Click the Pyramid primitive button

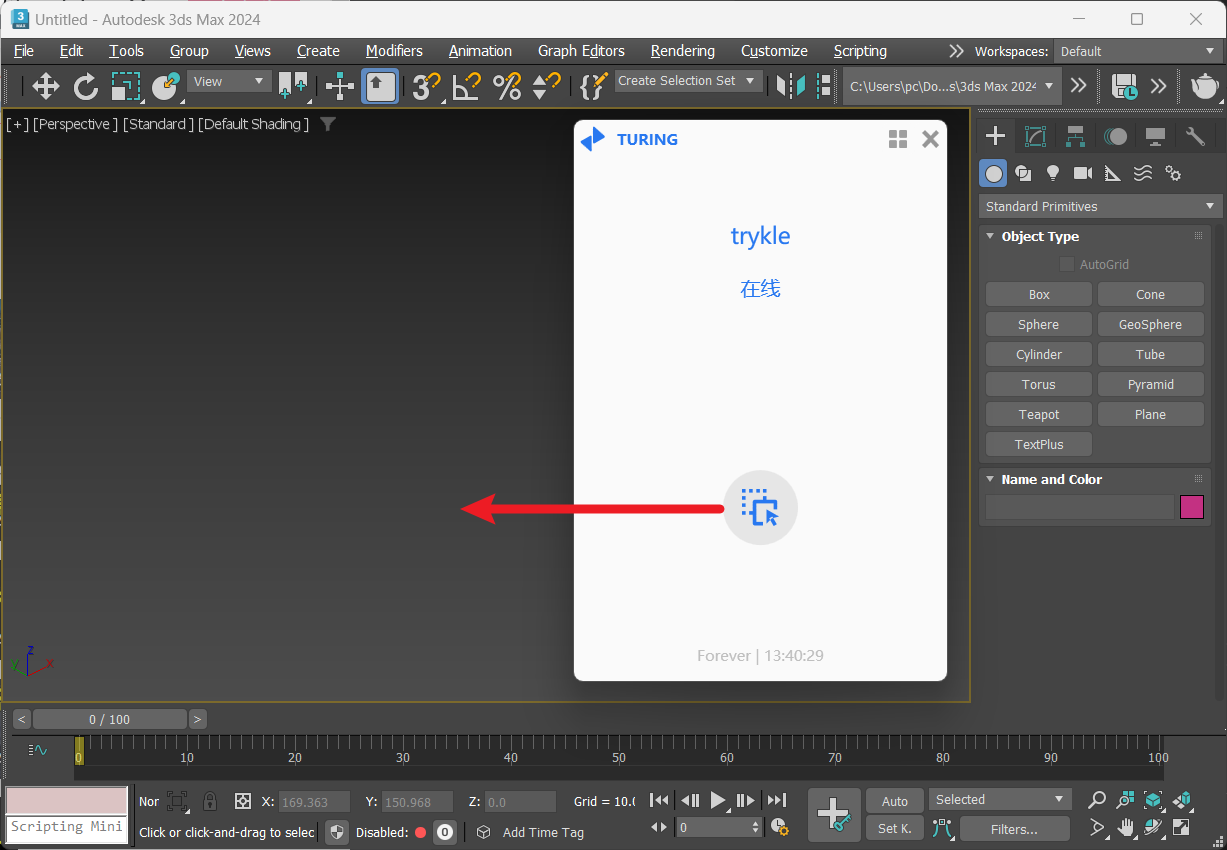coord(1150,384)
